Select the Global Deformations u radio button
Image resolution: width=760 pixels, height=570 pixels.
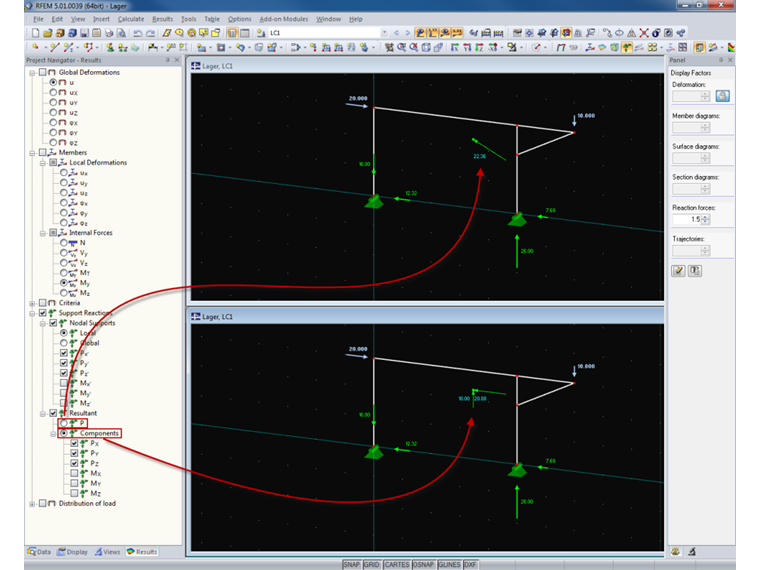tap(53, 82)
